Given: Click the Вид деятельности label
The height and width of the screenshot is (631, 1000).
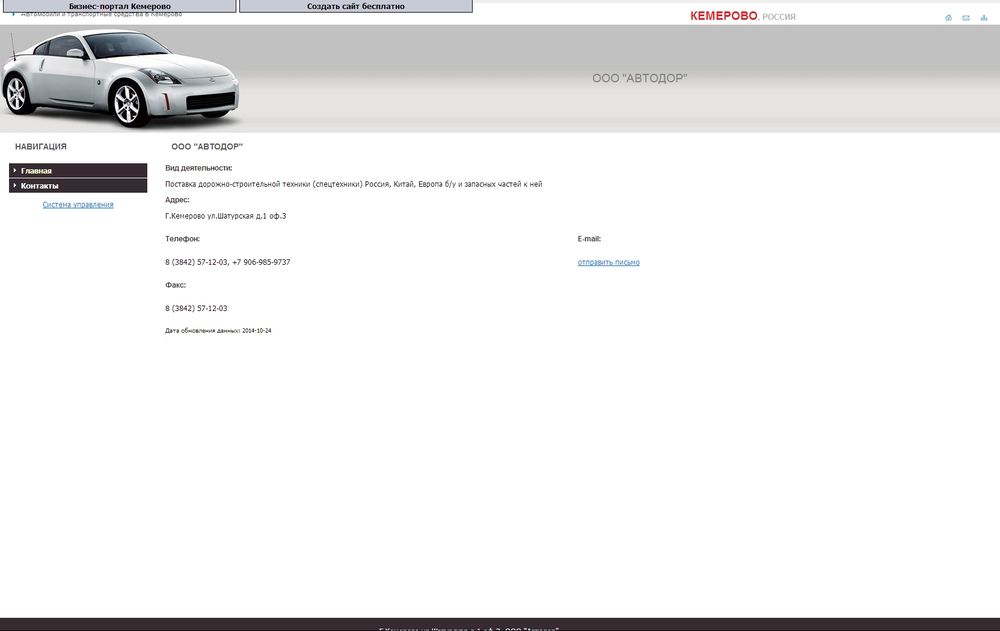Looking at the screenshot, I should (199, 168).
